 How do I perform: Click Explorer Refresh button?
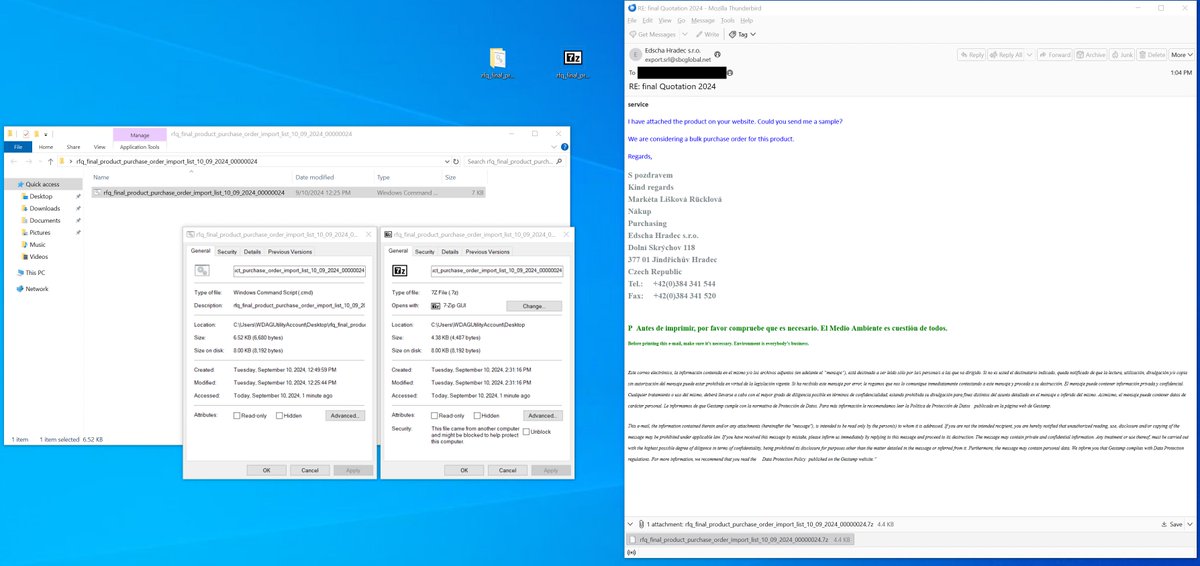pyautogui.click(x=455, y=161)
